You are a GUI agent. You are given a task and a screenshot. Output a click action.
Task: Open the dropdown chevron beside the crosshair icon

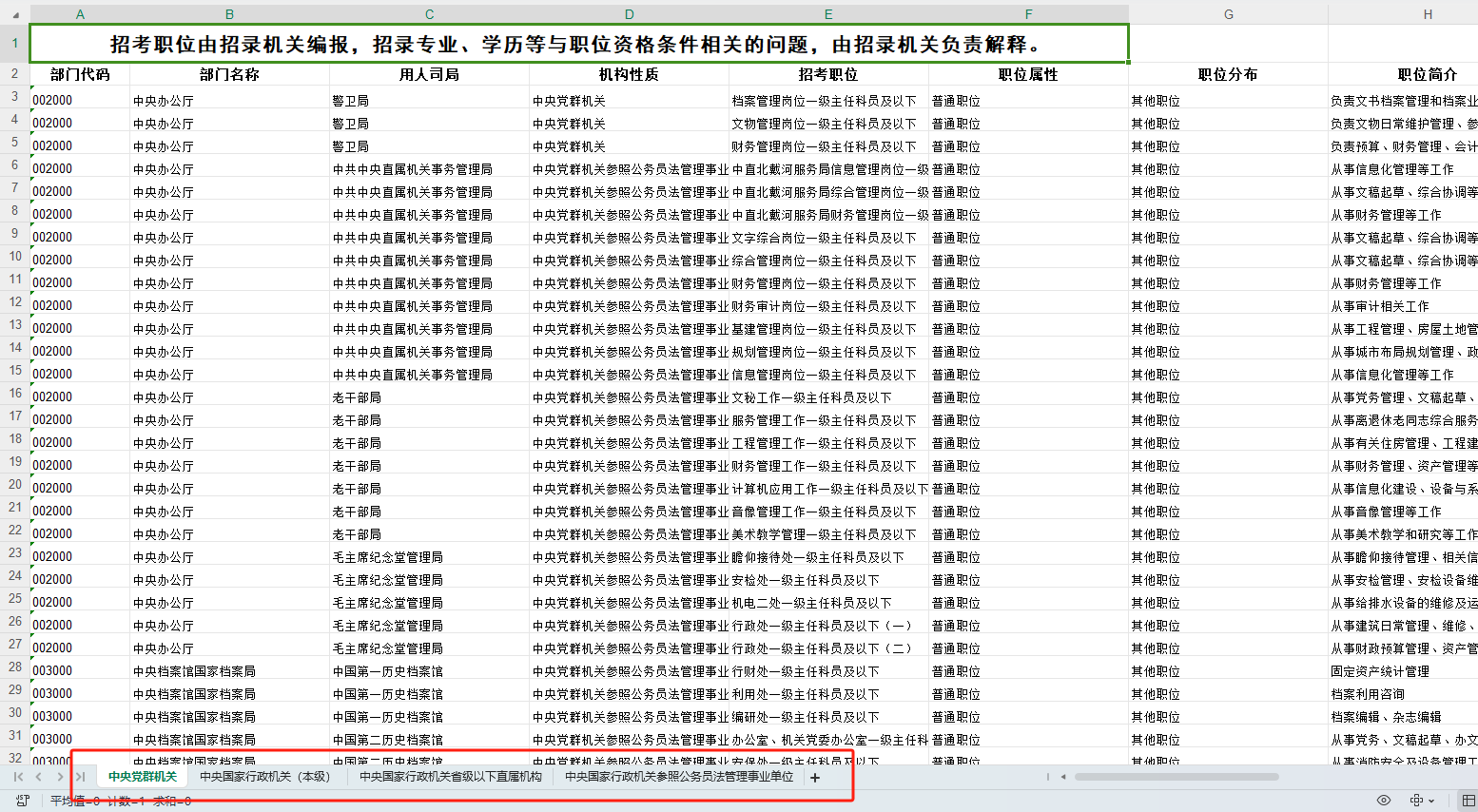(x=1431, y=802)
